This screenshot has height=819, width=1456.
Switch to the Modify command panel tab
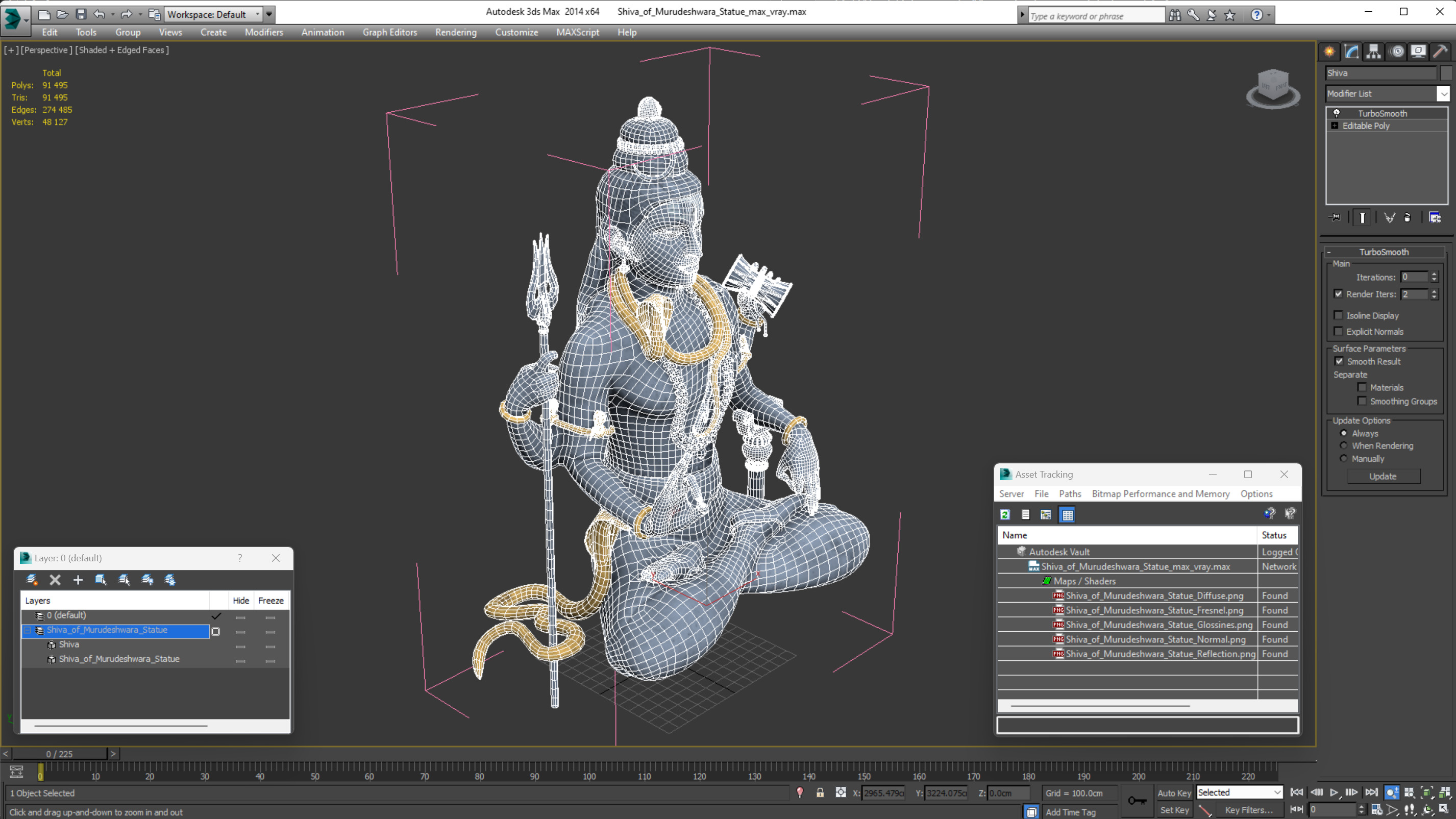click(1351, 52)
